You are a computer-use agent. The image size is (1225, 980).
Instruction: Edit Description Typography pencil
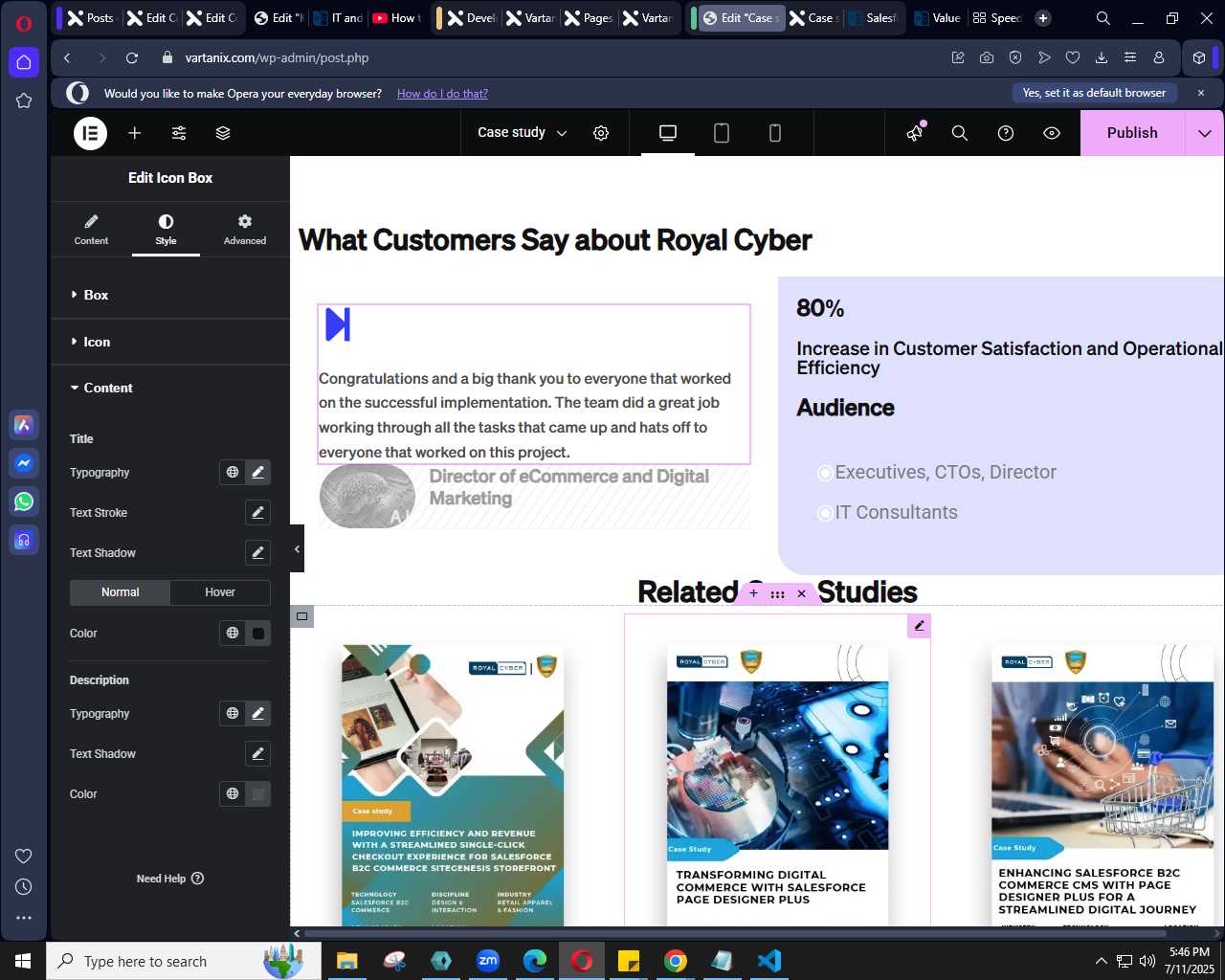point(257,714)
